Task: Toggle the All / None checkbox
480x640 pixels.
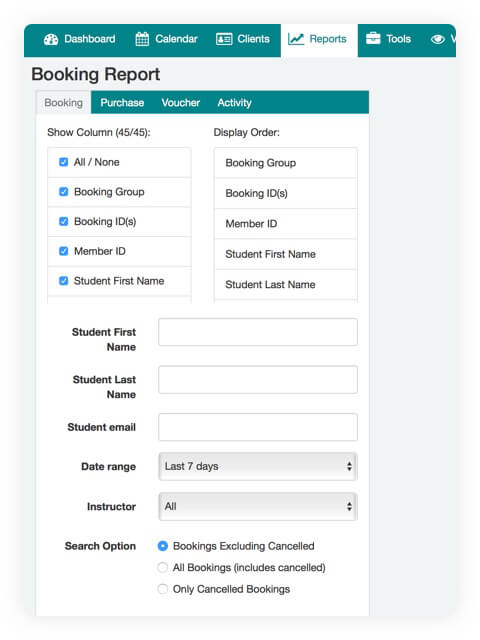Action: (x=64, y=162)
